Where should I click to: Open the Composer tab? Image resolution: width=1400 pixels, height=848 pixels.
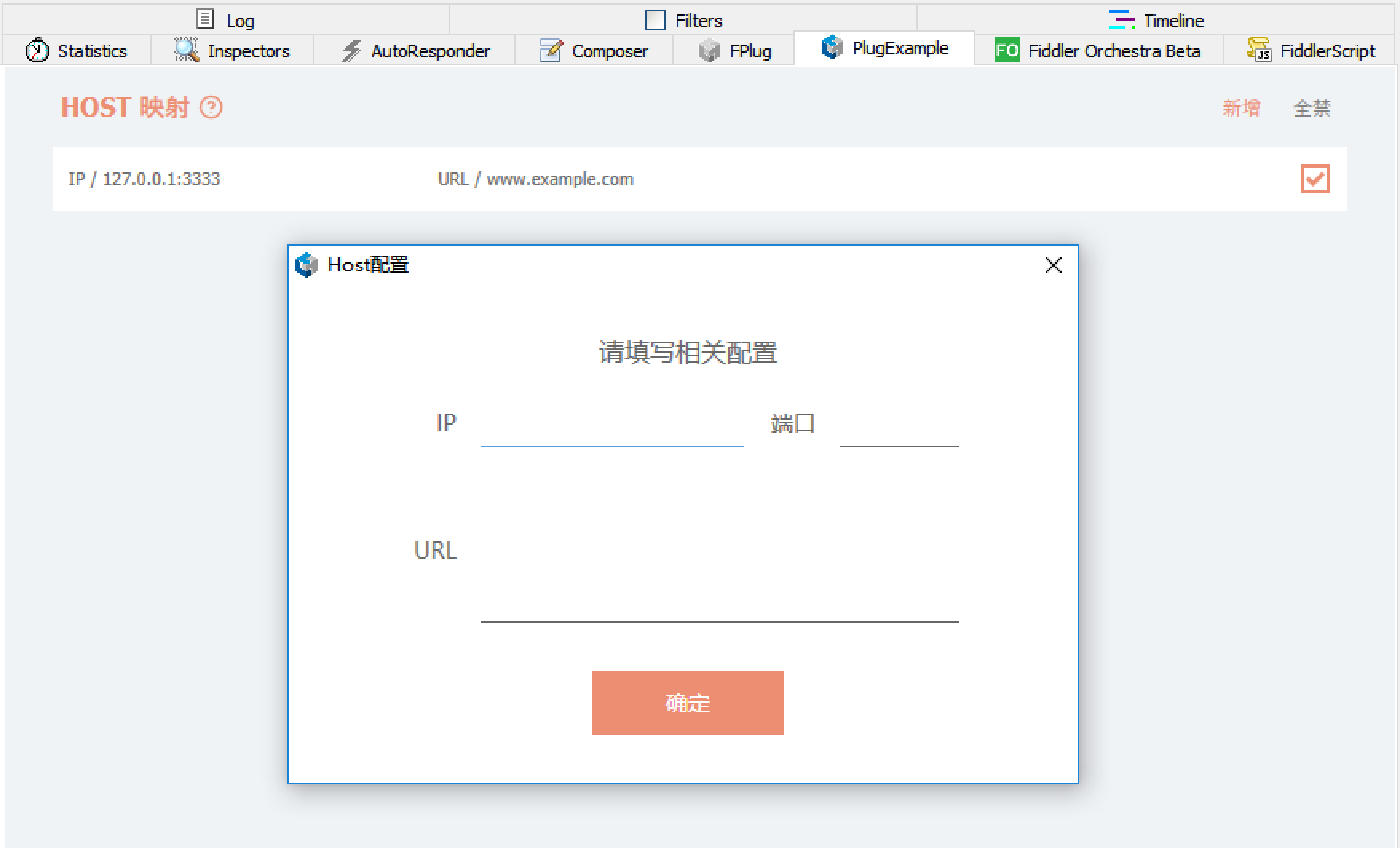point(594,50)
